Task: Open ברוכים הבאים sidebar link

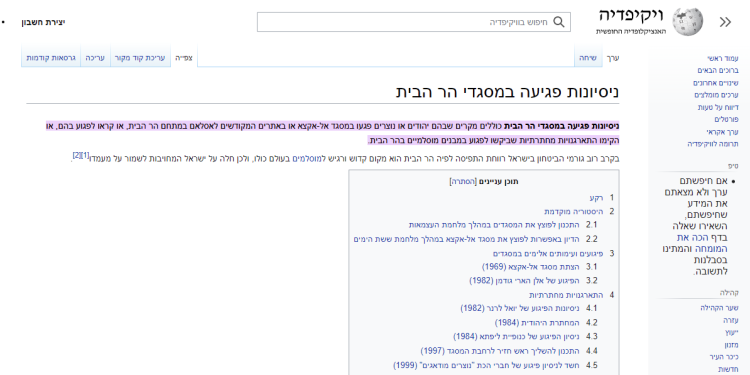Action: point(718,71)
